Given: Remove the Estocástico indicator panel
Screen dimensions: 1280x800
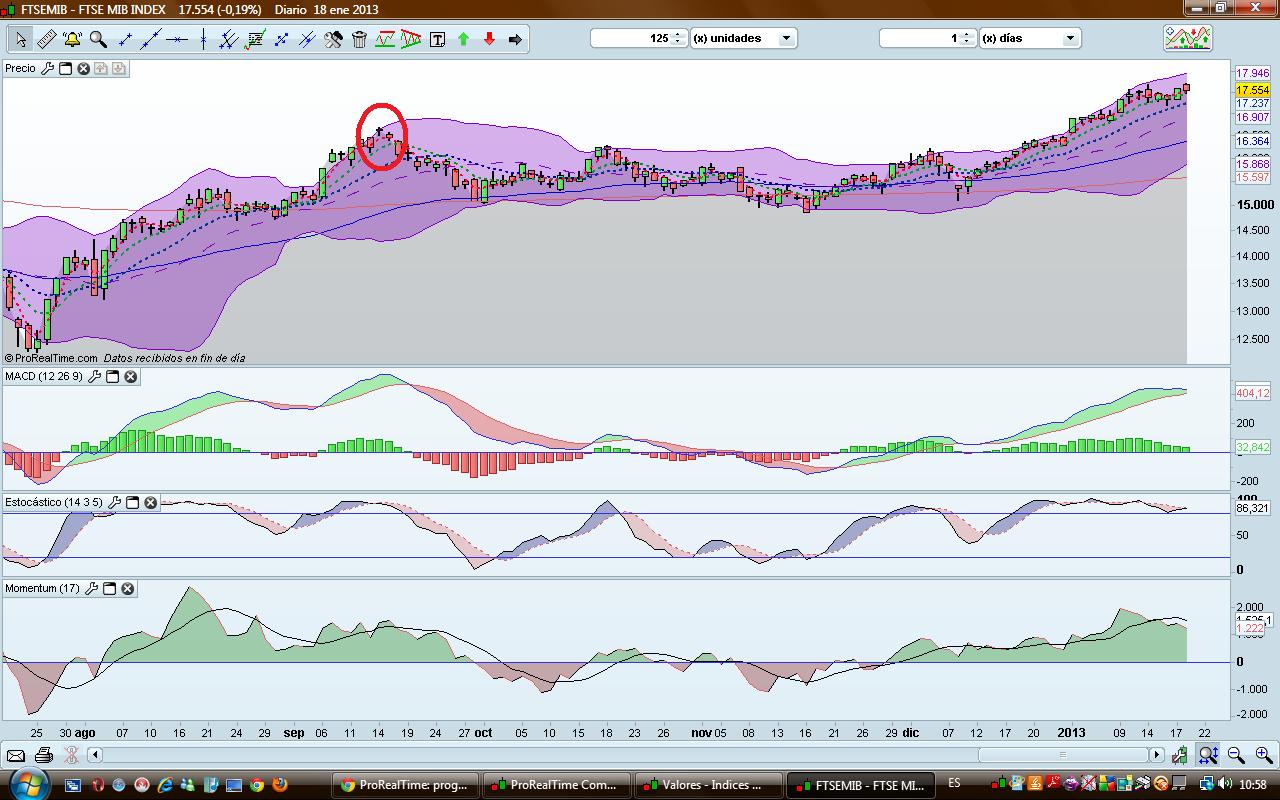Looking at the screenshot, I should tap(150, 502).
